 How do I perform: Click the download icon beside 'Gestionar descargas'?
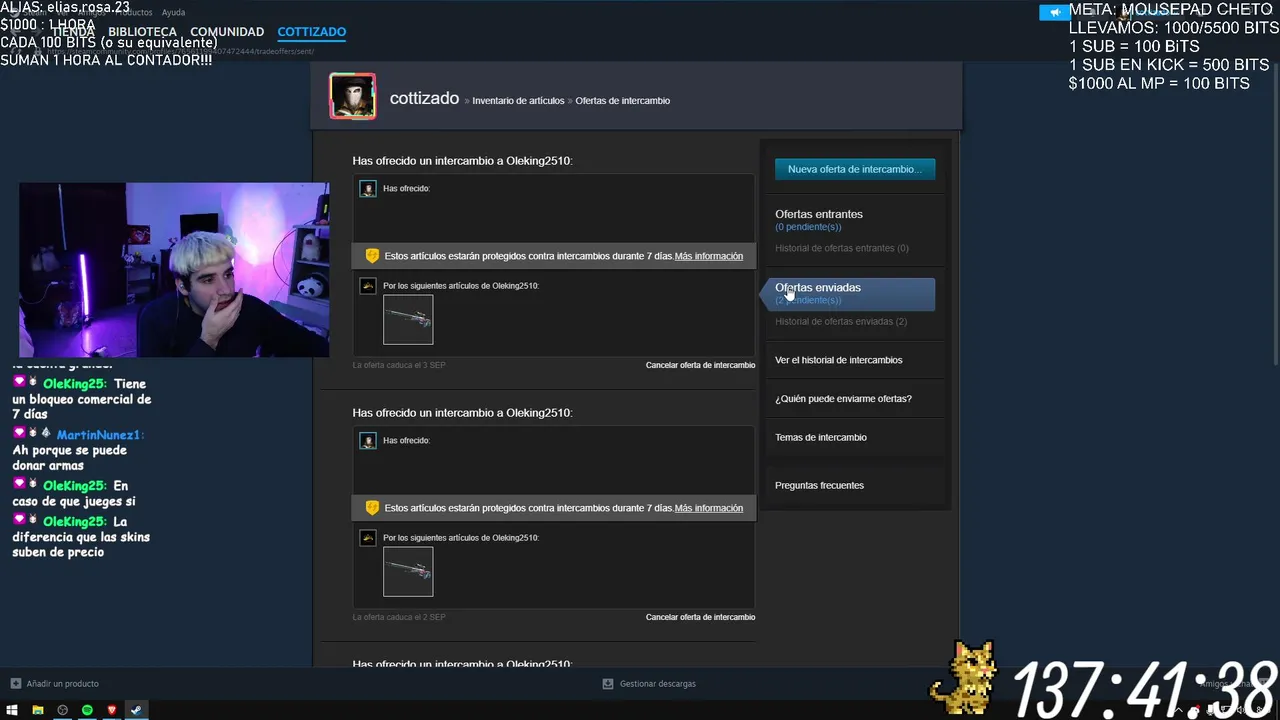(608, 684)
